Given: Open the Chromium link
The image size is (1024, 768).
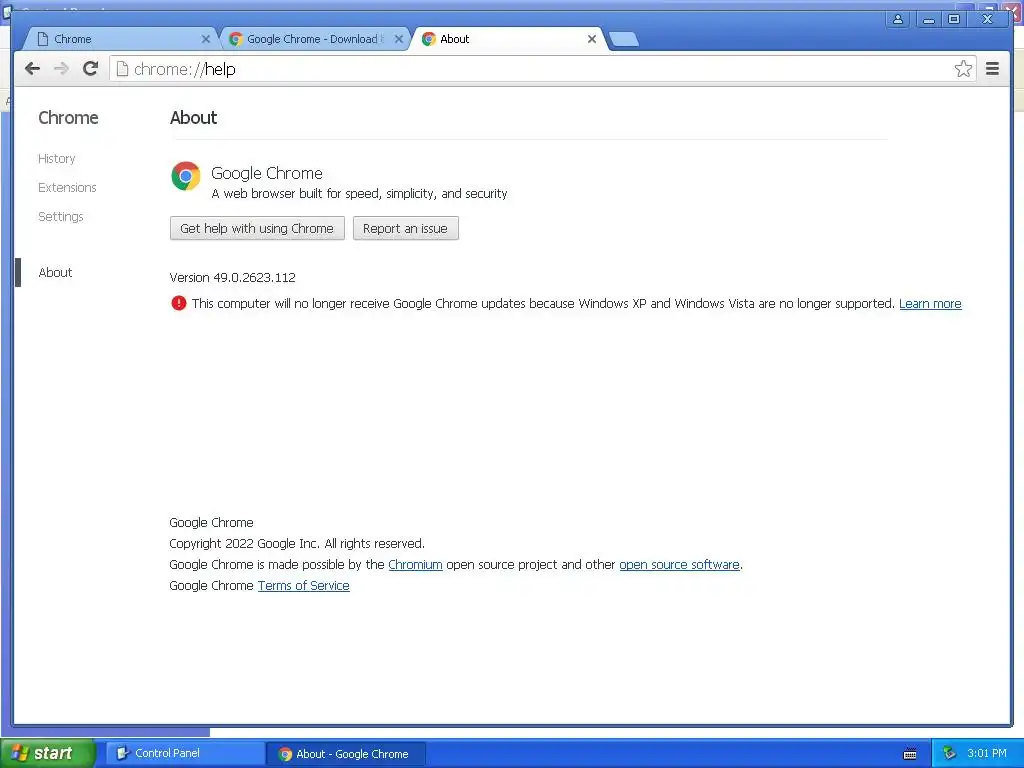Looking at the screenshot, I should click(415, 564).
